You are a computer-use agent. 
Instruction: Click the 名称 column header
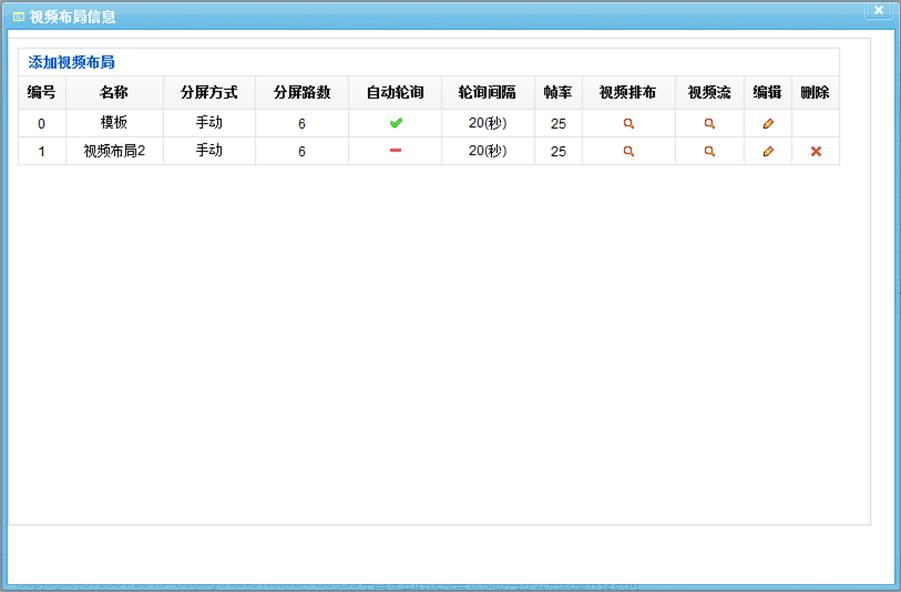pos(114,93)
